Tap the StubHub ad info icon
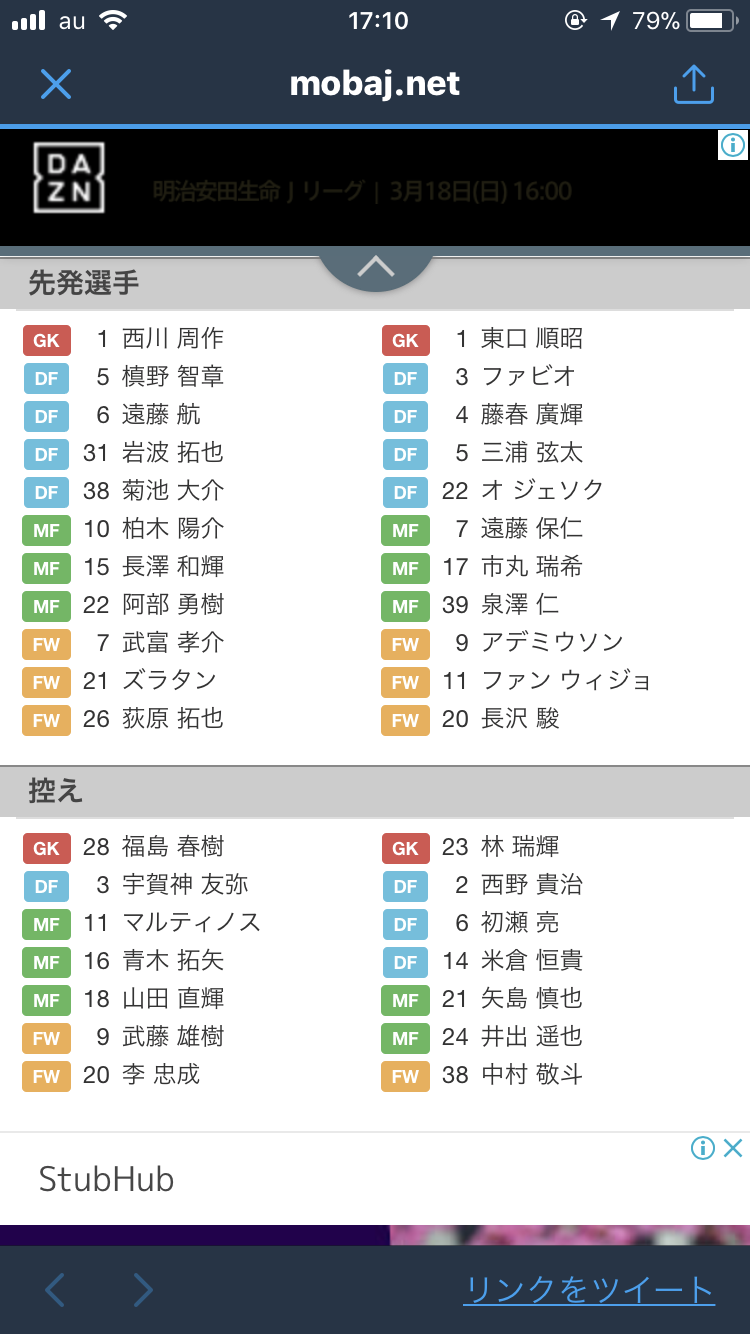This screenshot has width=750, height=1334. (x=703, y=1147)
